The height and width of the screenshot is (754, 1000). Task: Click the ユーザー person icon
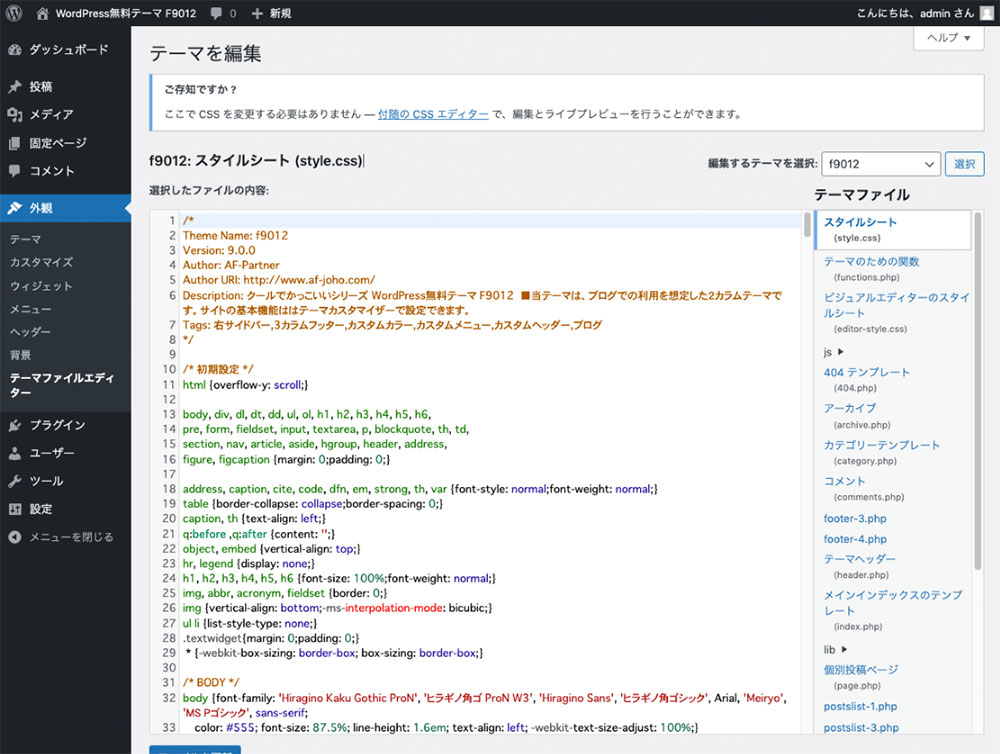15,453
